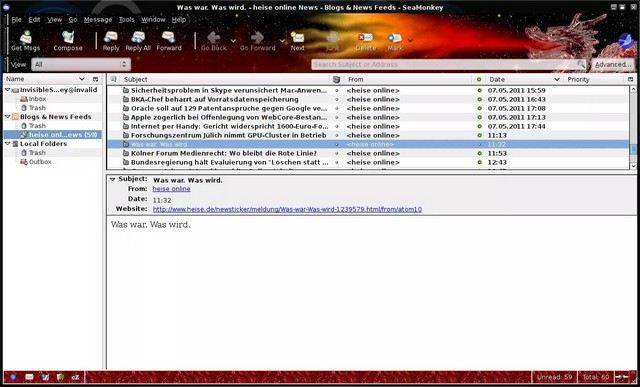Select the Inbox folder

tap(37, 99)
